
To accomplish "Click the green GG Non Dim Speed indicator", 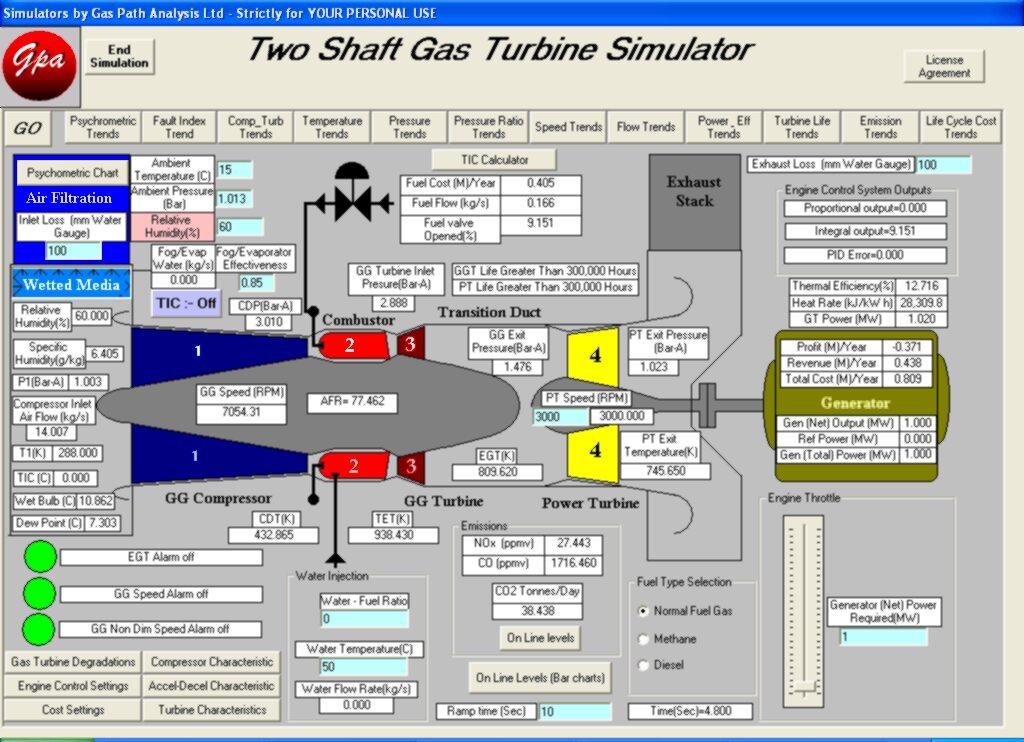I will (41, 629).
